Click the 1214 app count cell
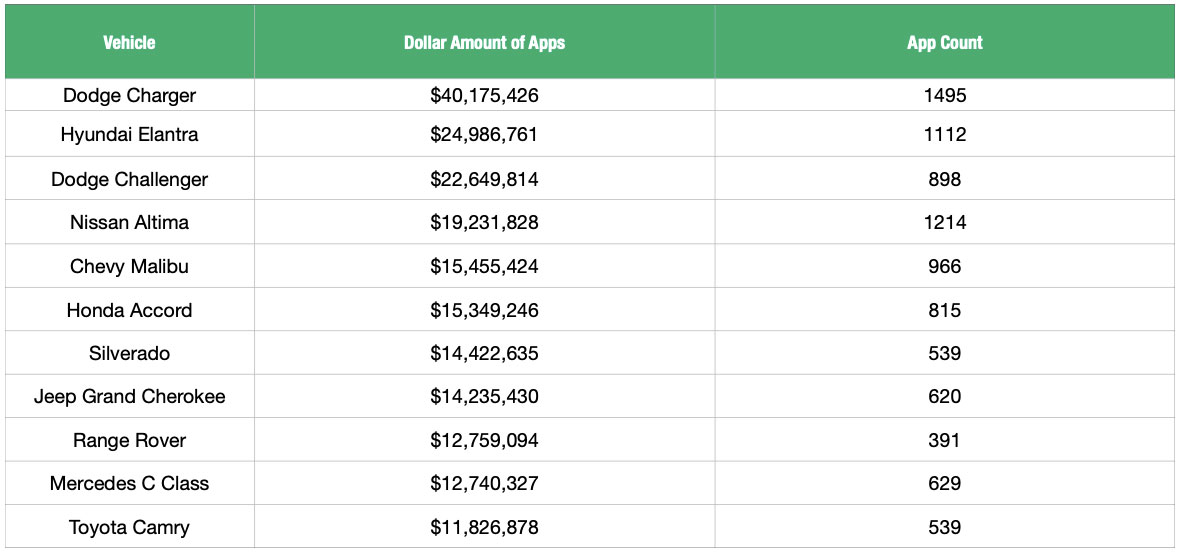 pyautogui.click(x=944, y=223)
